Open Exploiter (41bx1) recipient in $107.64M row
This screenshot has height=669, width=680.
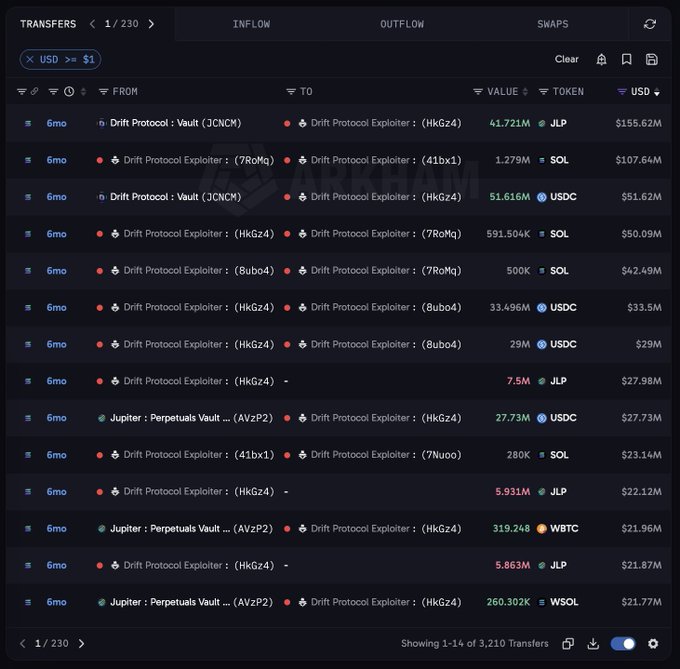pos(386,160)
